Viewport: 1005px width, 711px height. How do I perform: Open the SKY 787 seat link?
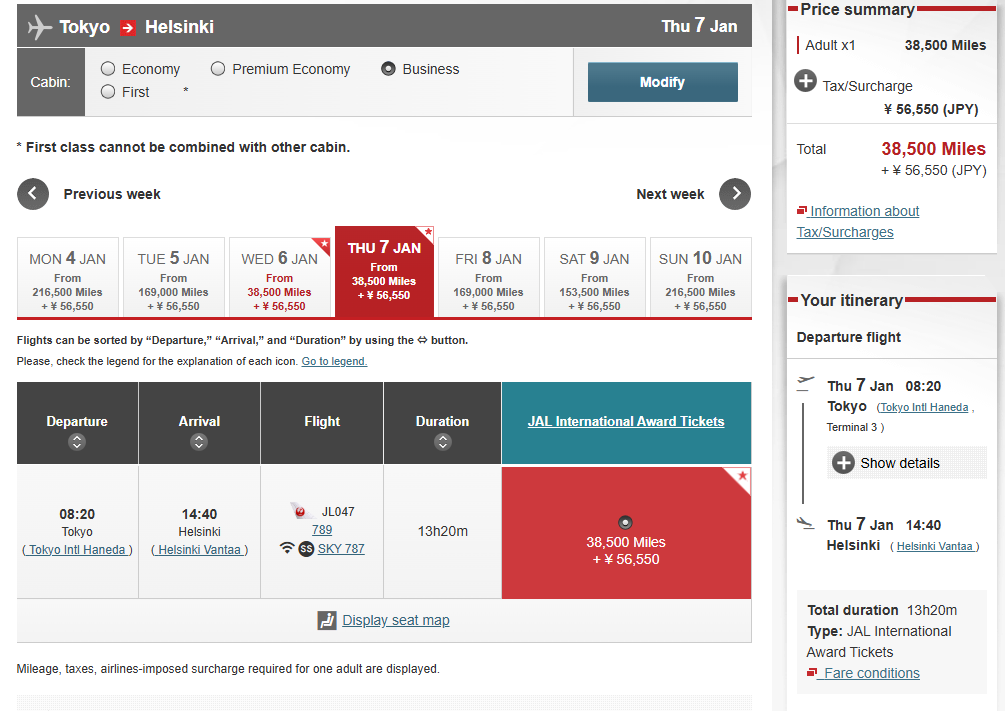341,549
